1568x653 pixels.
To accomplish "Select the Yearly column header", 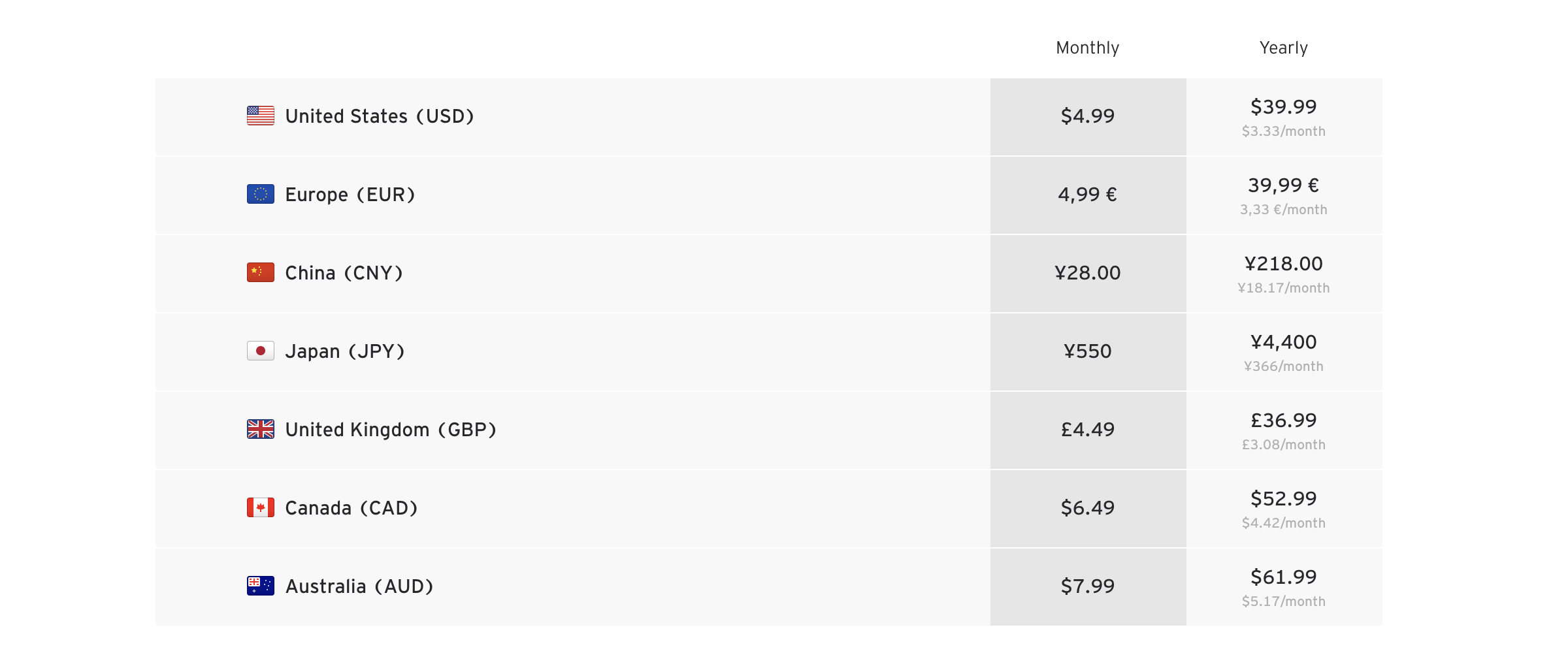I will [x=1284, y=48].
